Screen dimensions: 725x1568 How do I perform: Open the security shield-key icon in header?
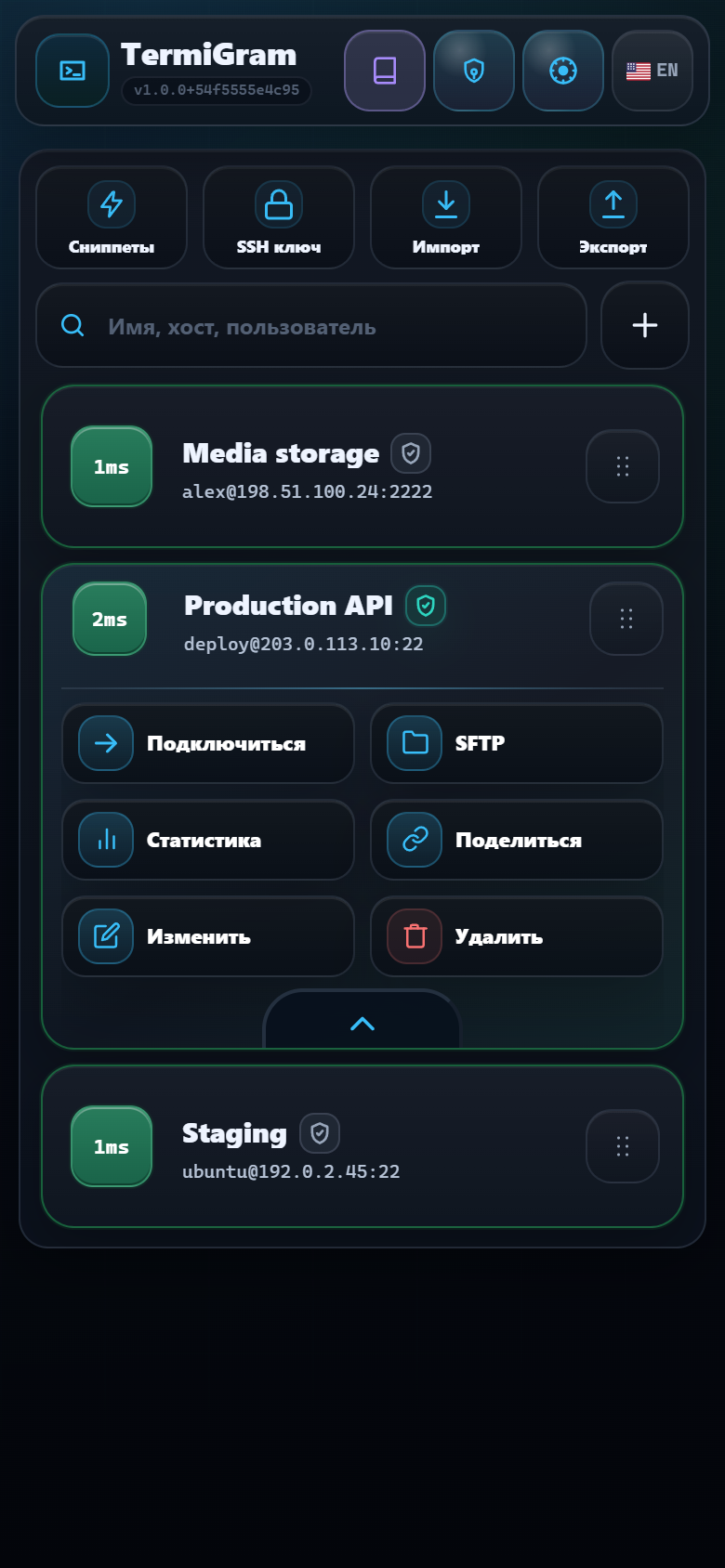coord(474,71)
